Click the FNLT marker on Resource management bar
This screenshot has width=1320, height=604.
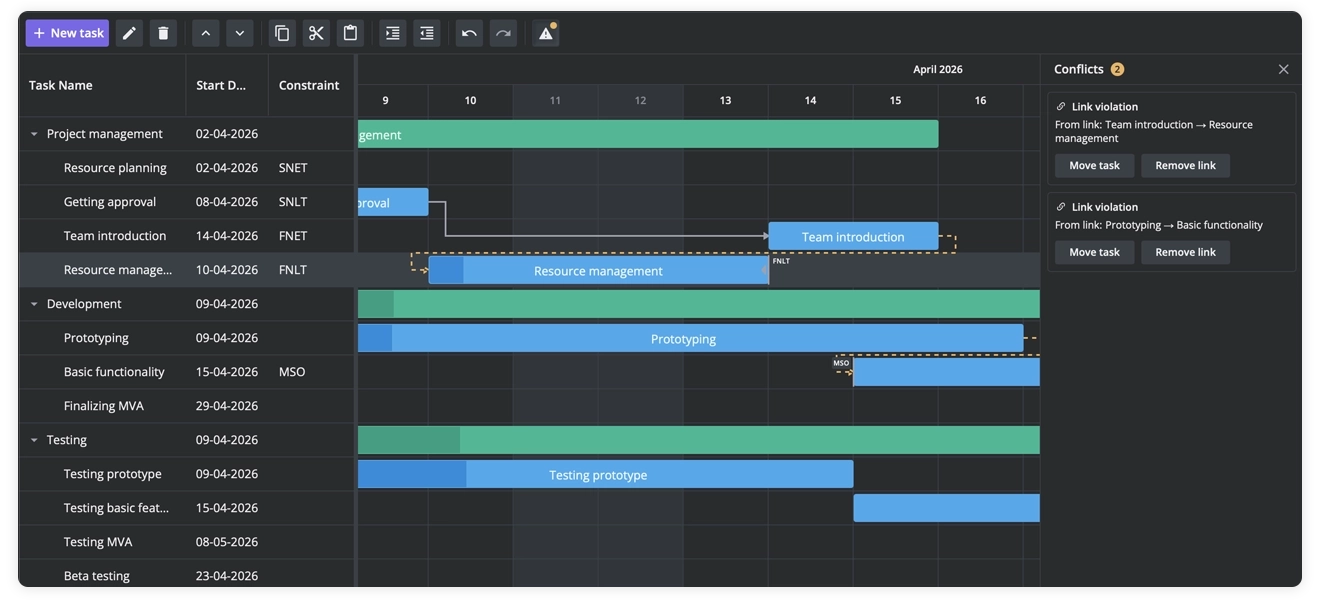click(x=781, y=261)
